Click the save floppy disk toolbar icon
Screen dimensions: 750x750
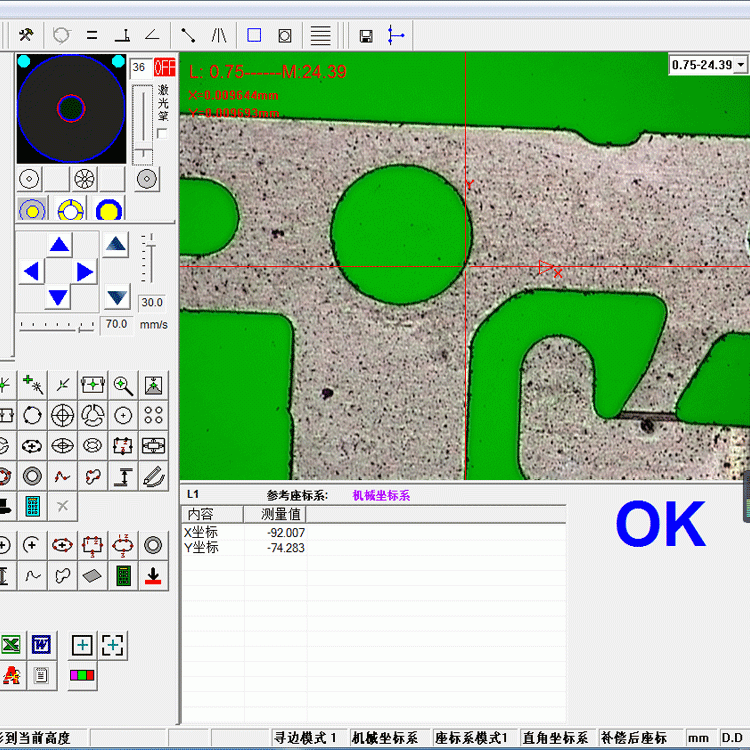pyautogui.click(x=366, y=36)
